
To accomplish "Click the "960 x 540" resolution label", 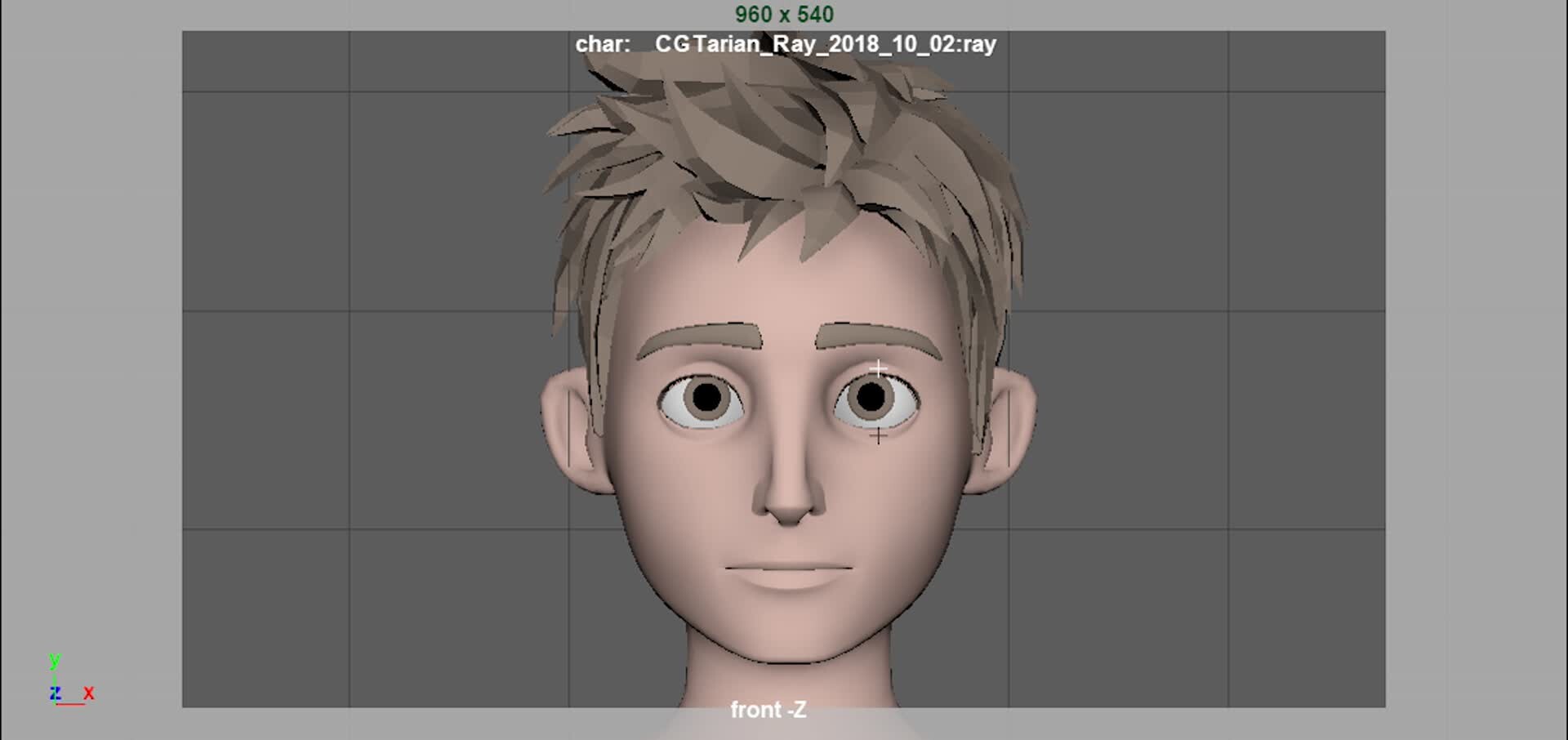I will point(784,15).
